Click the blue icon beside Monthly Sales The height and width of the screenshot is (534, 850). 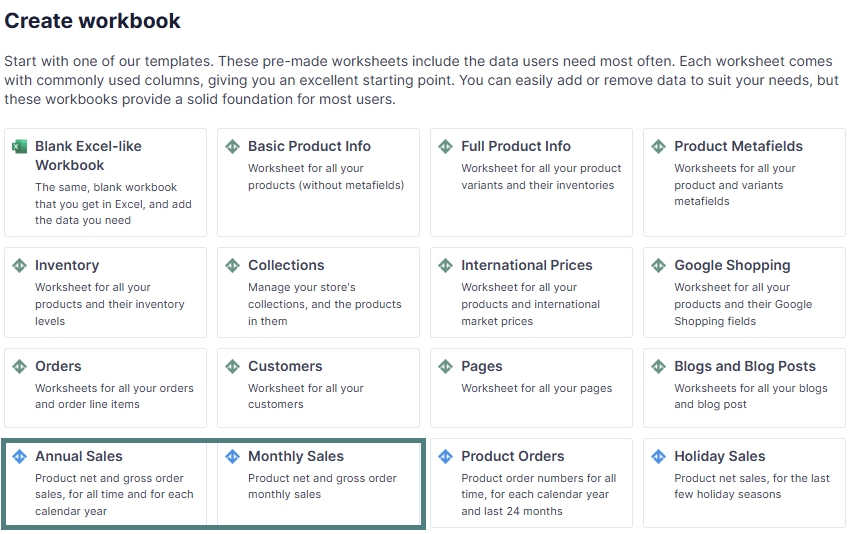point(233,456)
